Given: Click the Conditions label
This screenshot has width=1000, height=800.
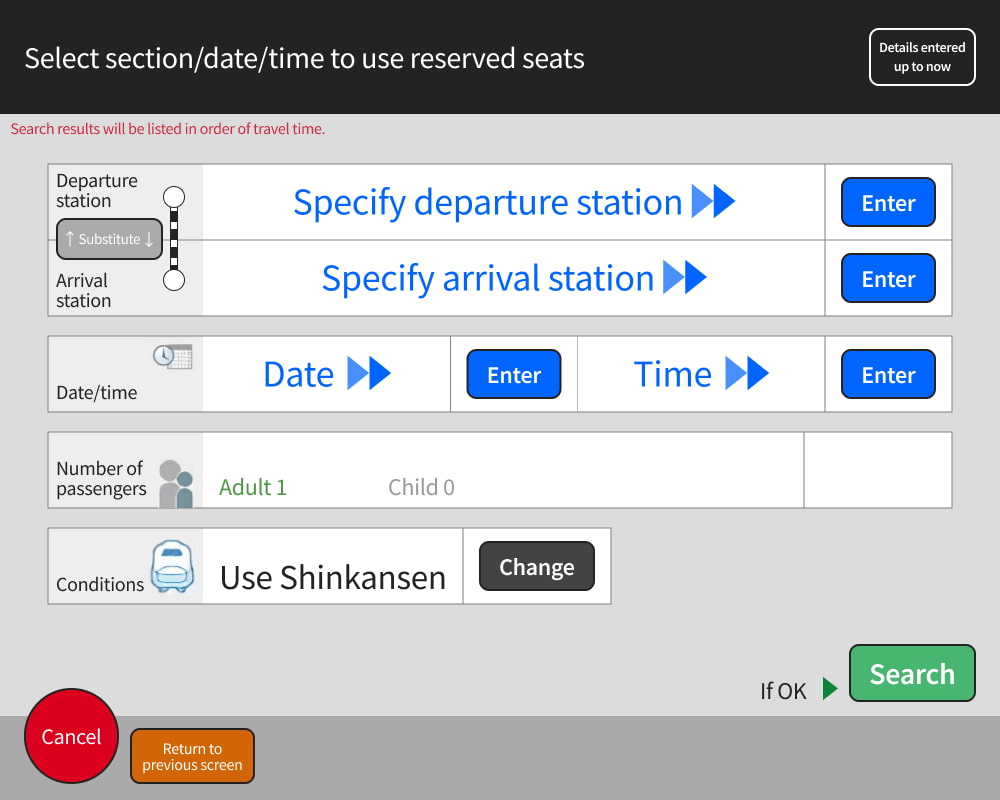Looking at the screenshot, I should coord(99,584).
